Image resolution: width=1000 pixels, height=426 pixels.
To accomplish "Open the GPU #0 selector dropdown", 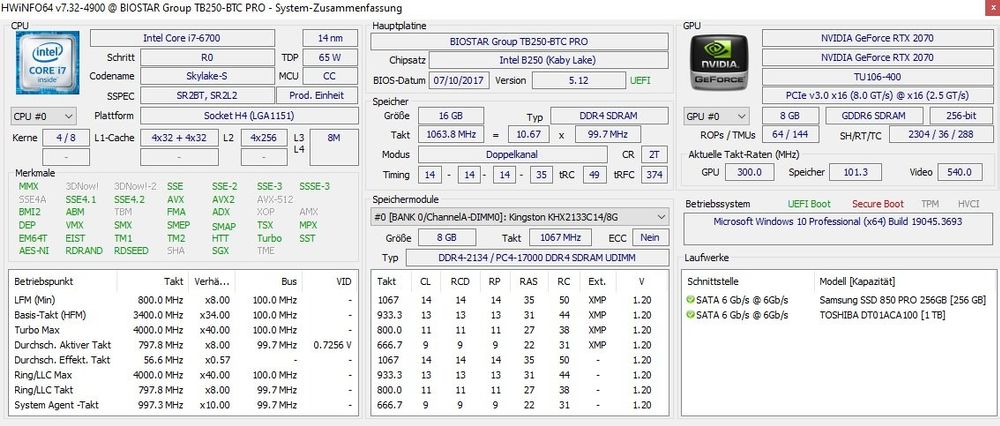I will [717, 117].
